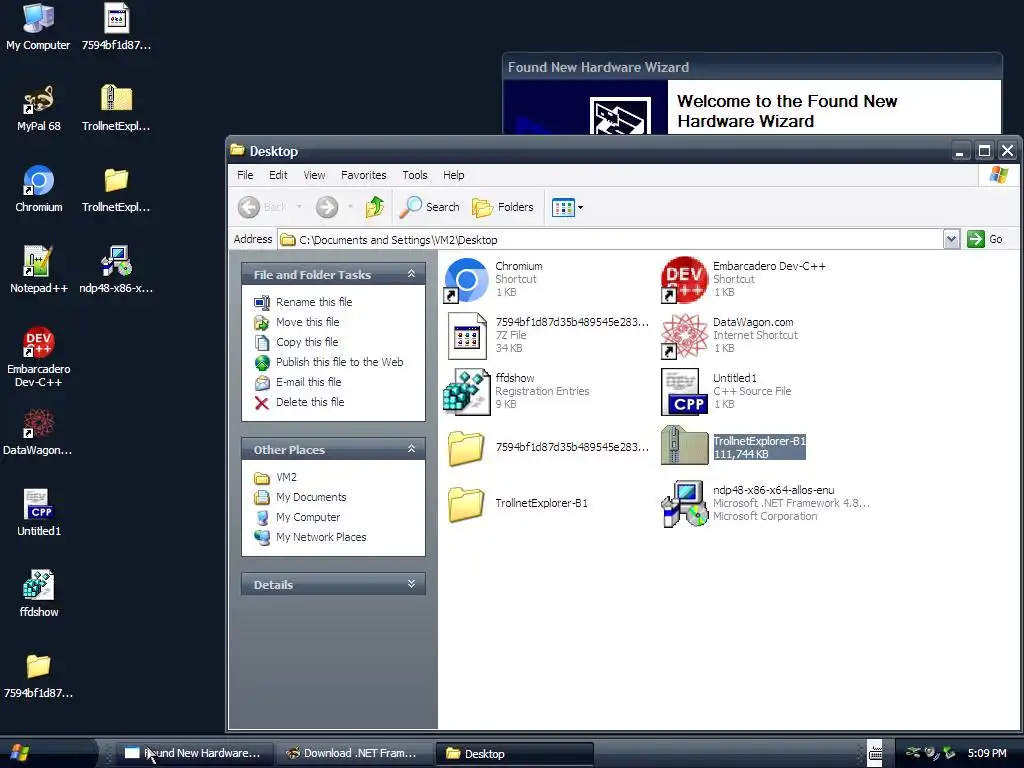Click the Search toolbar button

click(x=430, y=207)
